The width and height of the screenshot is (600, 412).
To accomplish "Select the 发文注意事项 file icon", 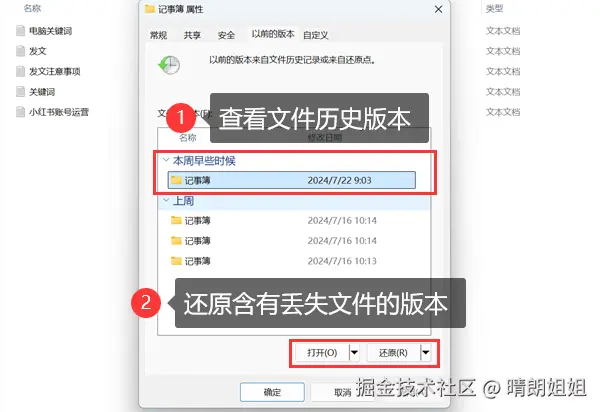I will 21,71.
